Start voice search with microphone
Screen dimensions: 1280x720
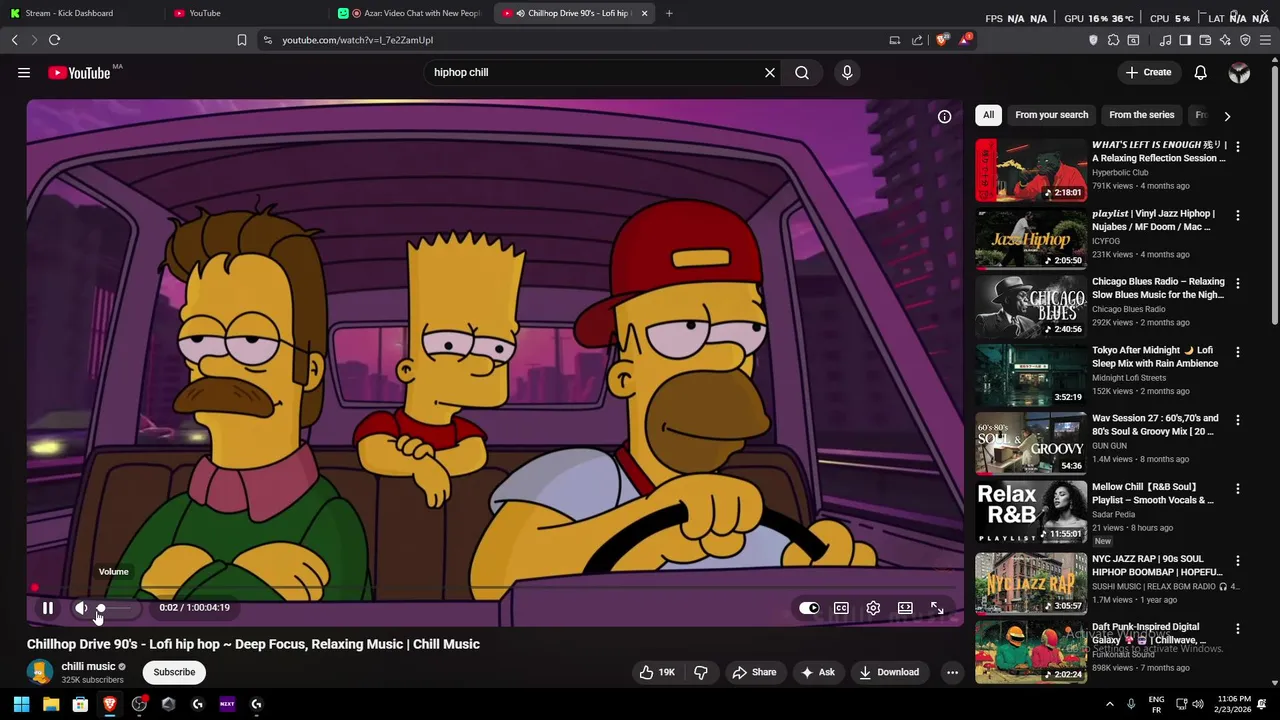point(847,72)
